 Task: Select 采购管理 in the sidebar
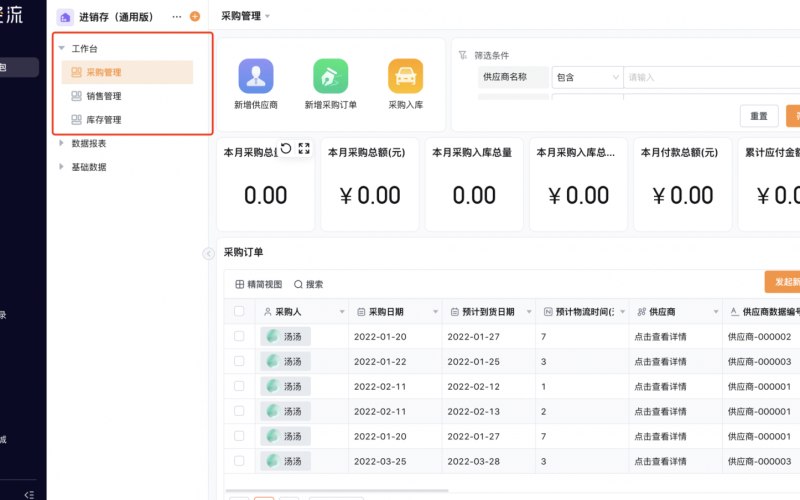pyautogui.click(x=127, y=72)
